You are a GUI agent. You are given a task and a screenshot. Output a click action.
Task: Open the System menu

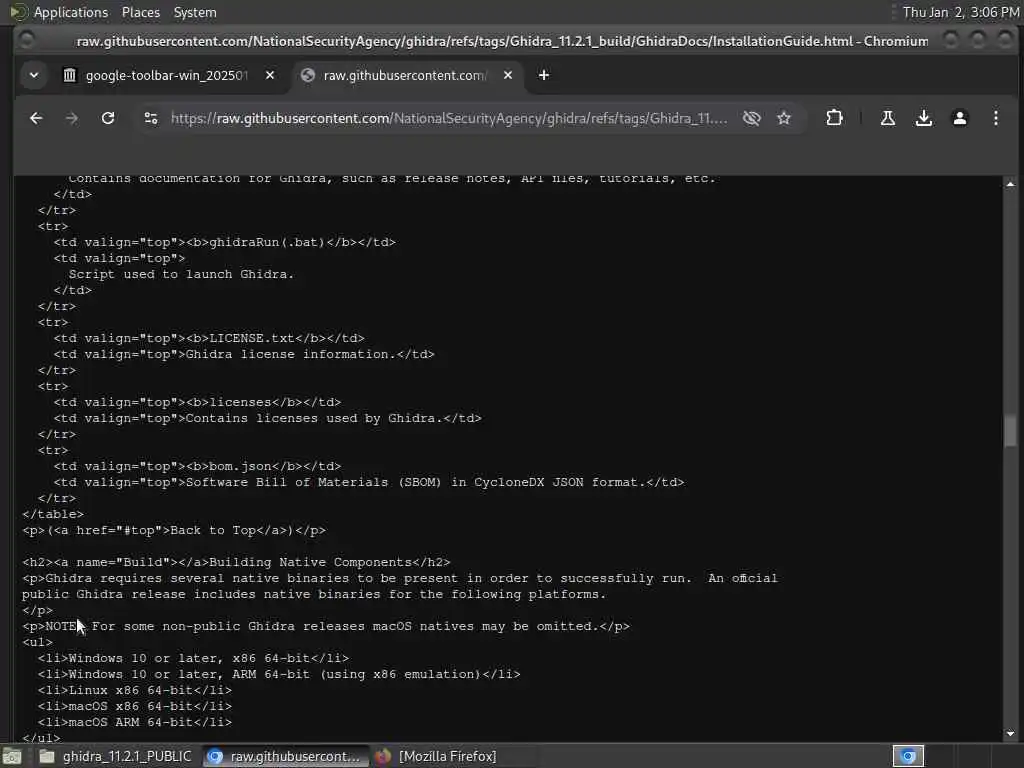(x=195, y=12)
